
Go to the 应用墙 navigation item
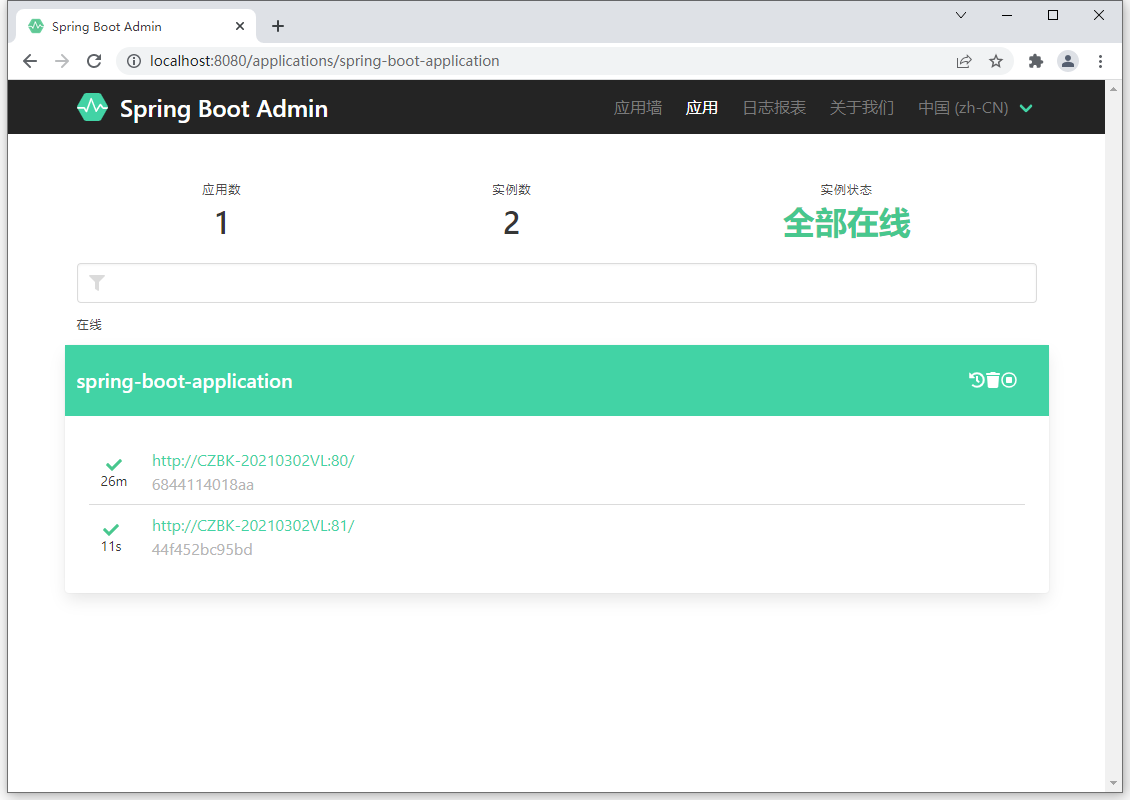click(x=638, y=108)
